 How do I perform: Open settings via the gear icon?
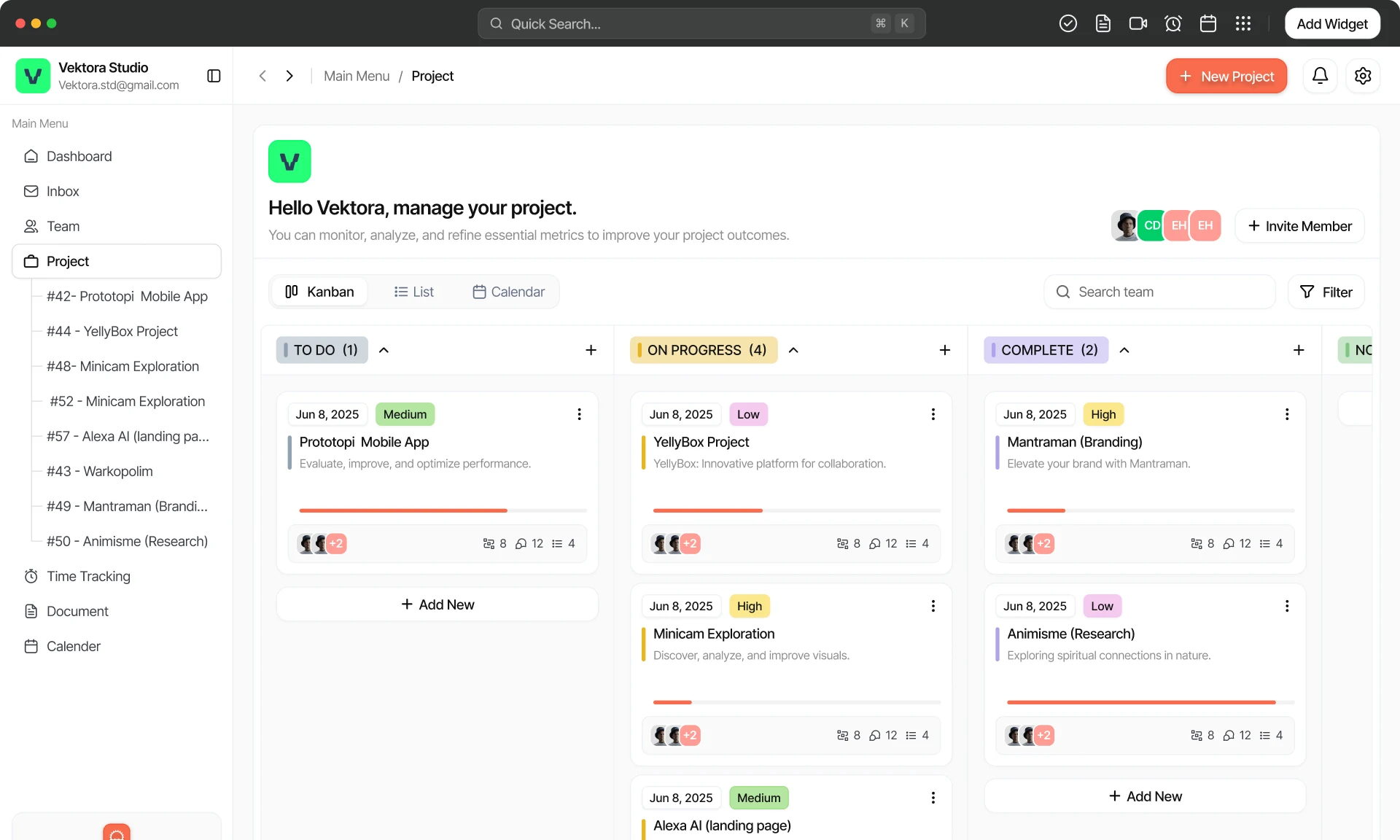click(x=1363, y=75)
